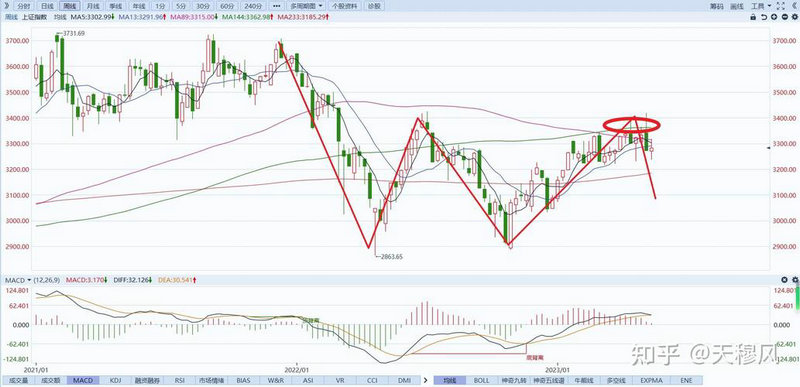Open the MACD indicator dropdown arrow

[29, 280]
